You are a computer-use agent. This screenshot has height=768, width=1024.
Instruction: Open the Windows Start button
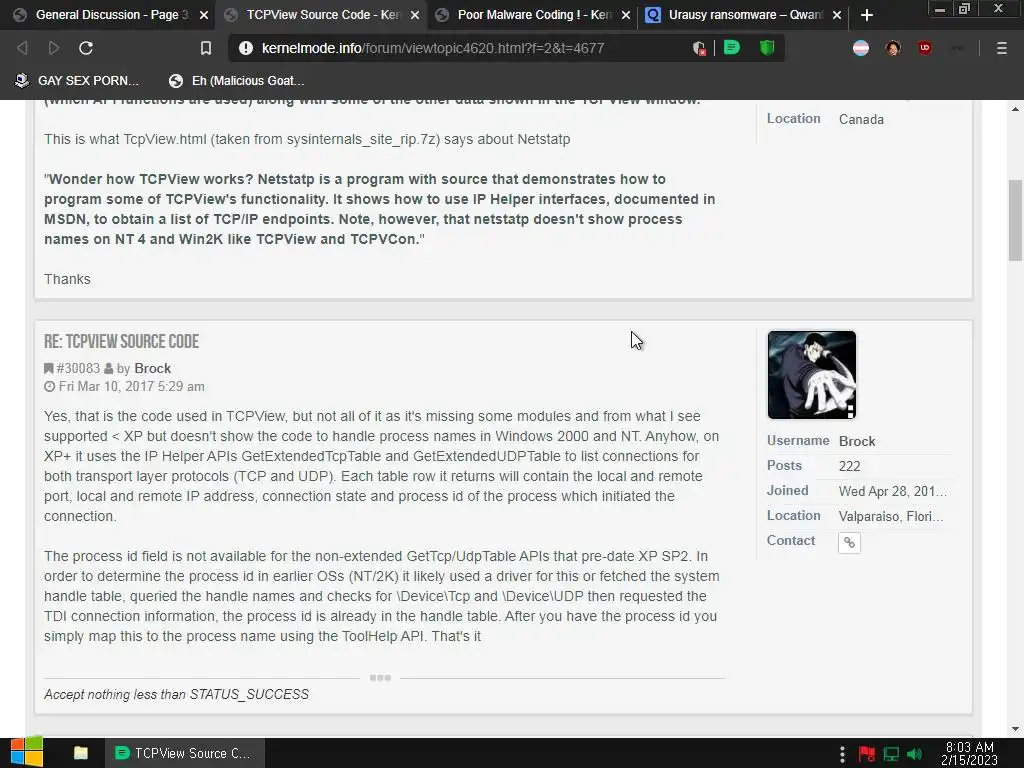click(x=27, y=752)
